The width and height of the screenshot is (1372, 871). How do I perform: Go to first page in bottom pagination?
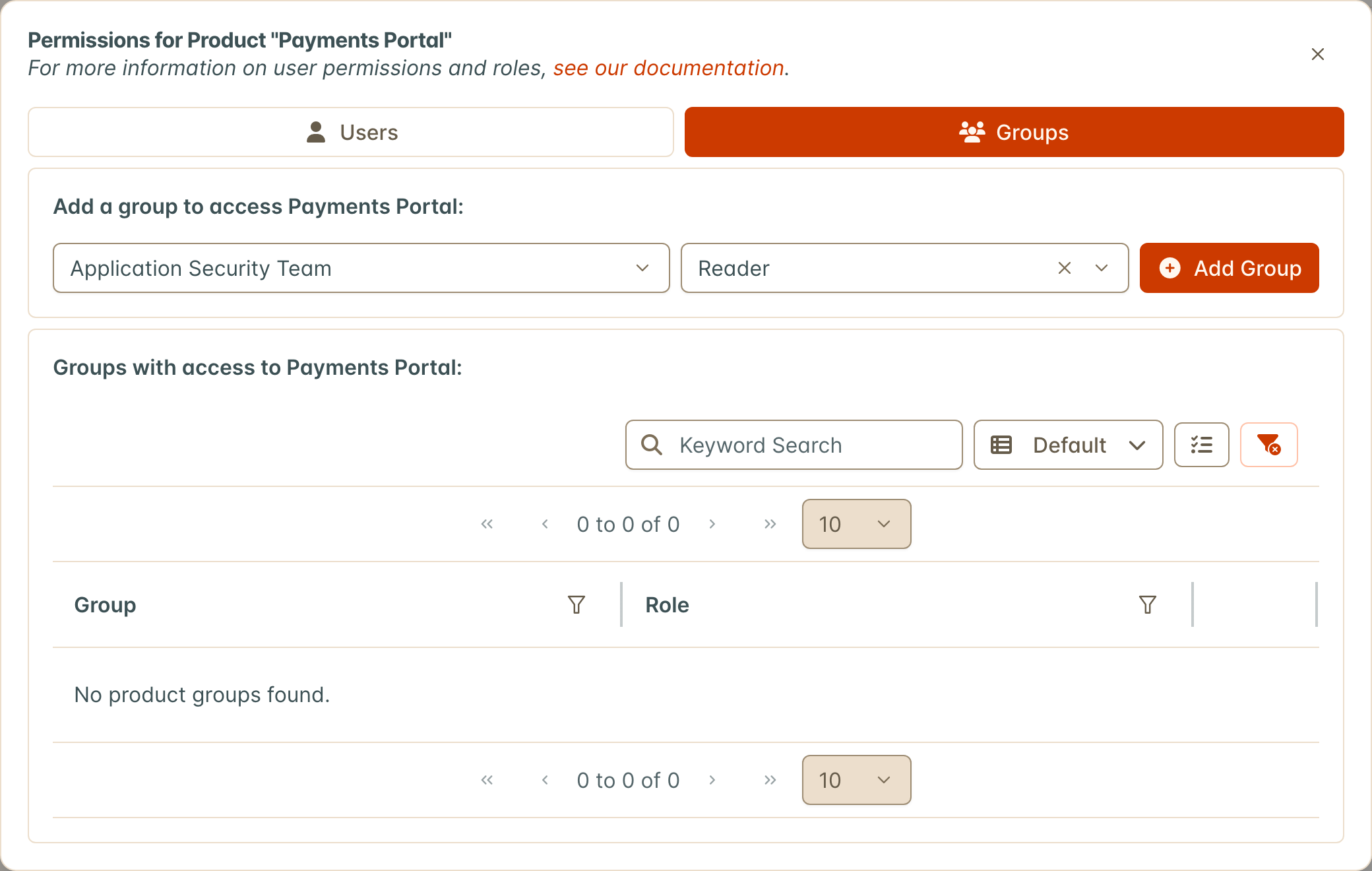tap(487, 780)
